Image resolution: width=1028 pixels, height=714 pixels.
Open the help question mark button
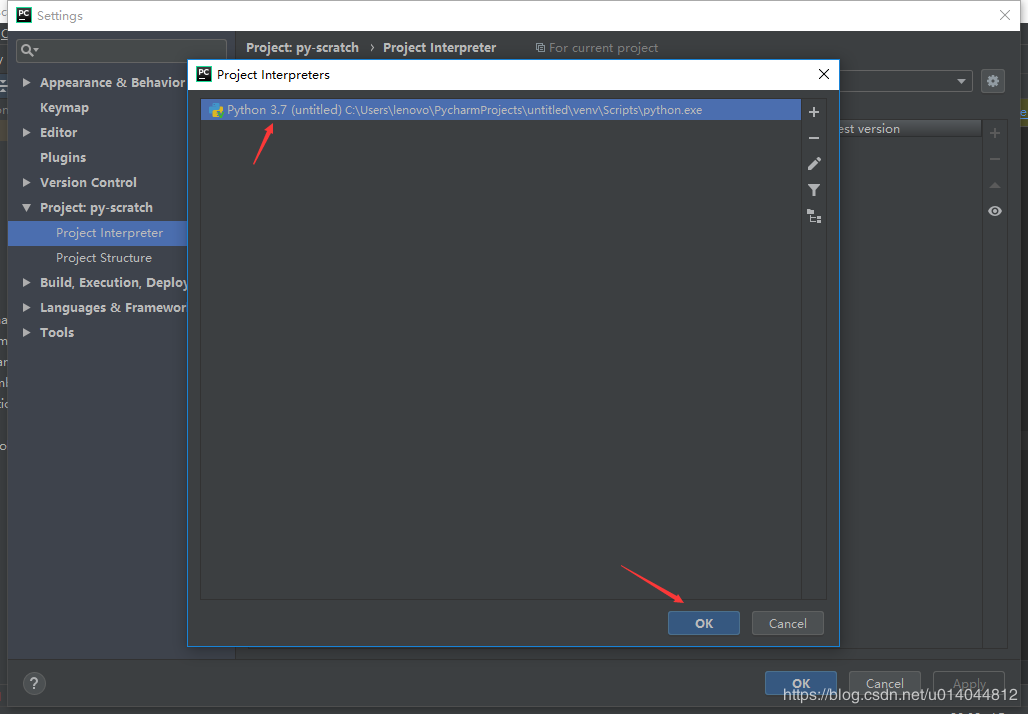[x=35, y=683]
